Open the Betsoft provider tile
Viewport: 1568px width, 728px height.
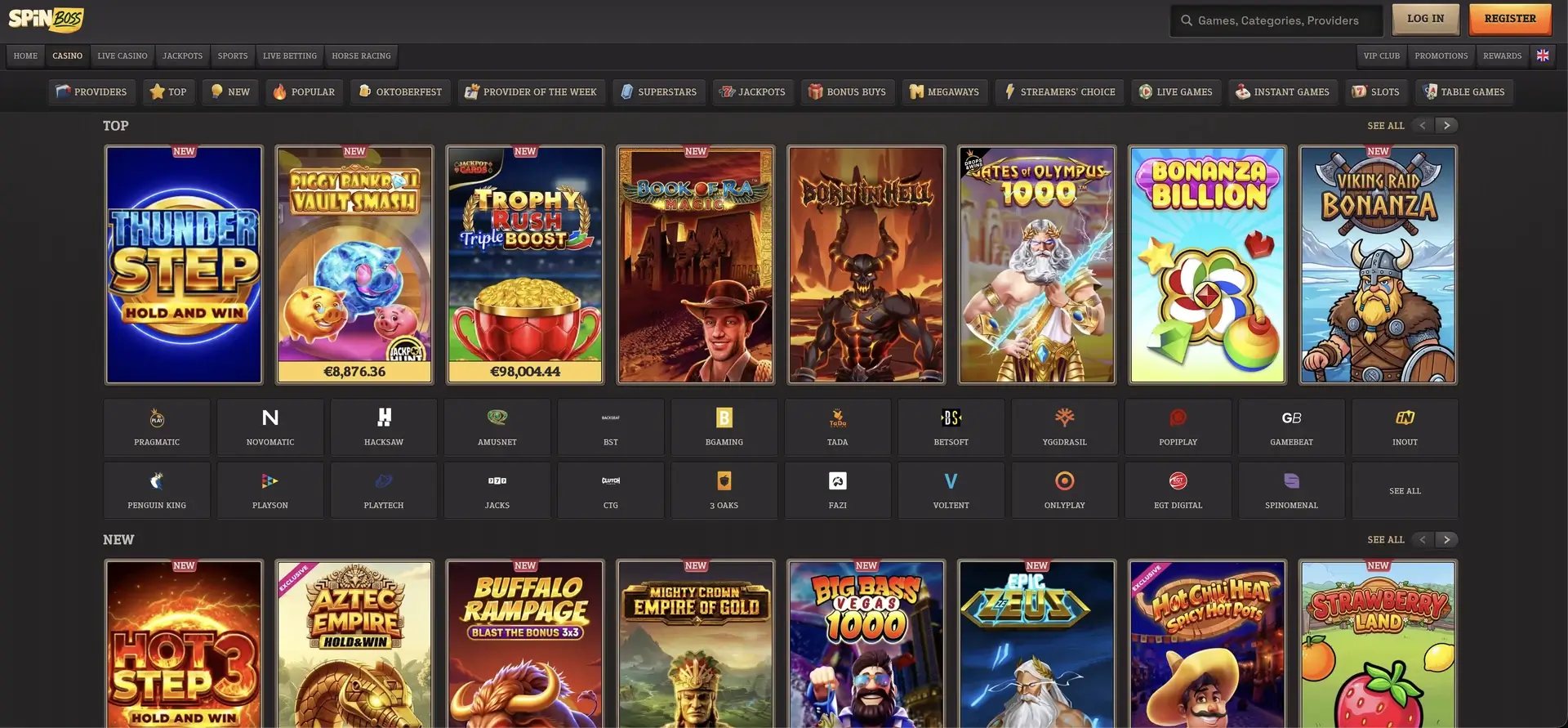pyautogui.click(x=951, y=427)
